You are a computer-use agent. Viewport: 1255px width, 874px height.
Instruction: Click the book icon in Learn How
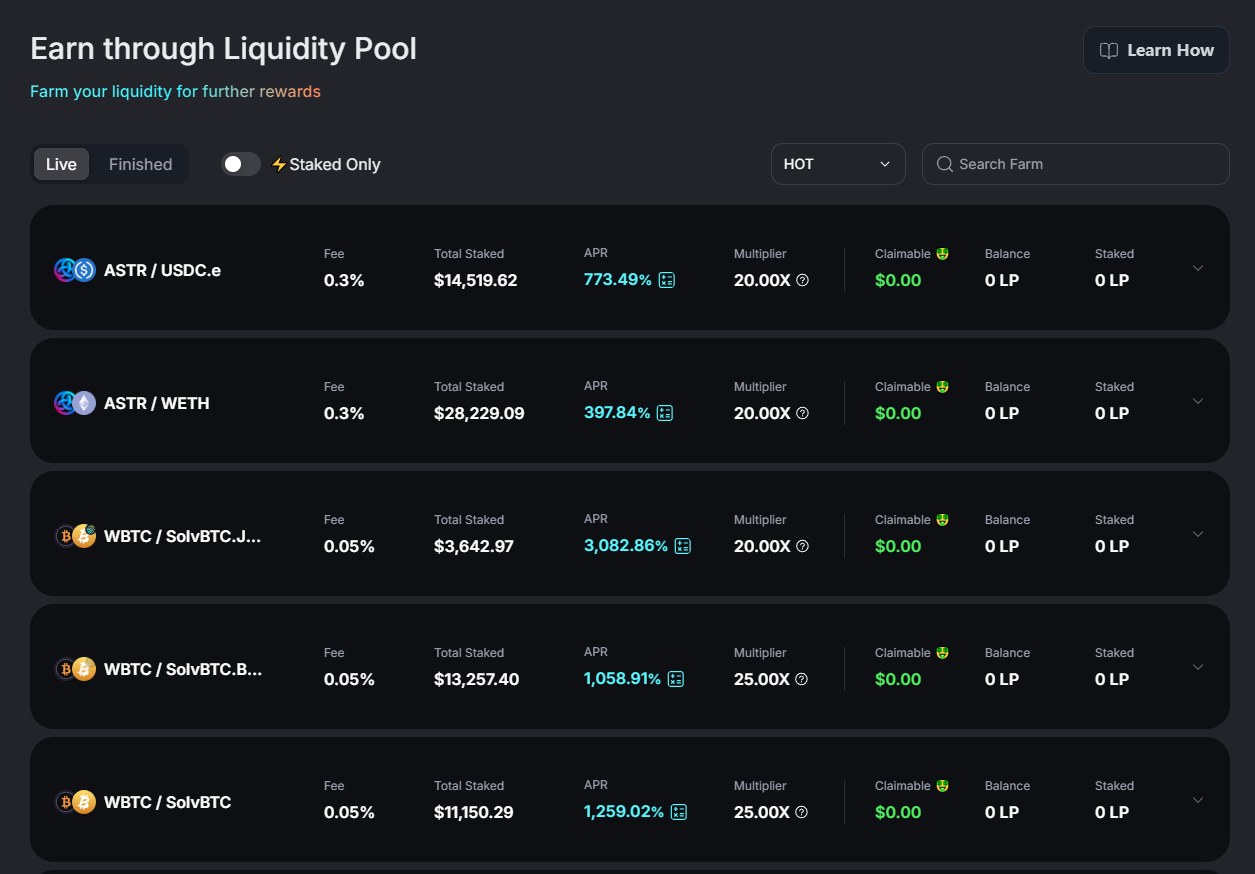(1109, 51)
